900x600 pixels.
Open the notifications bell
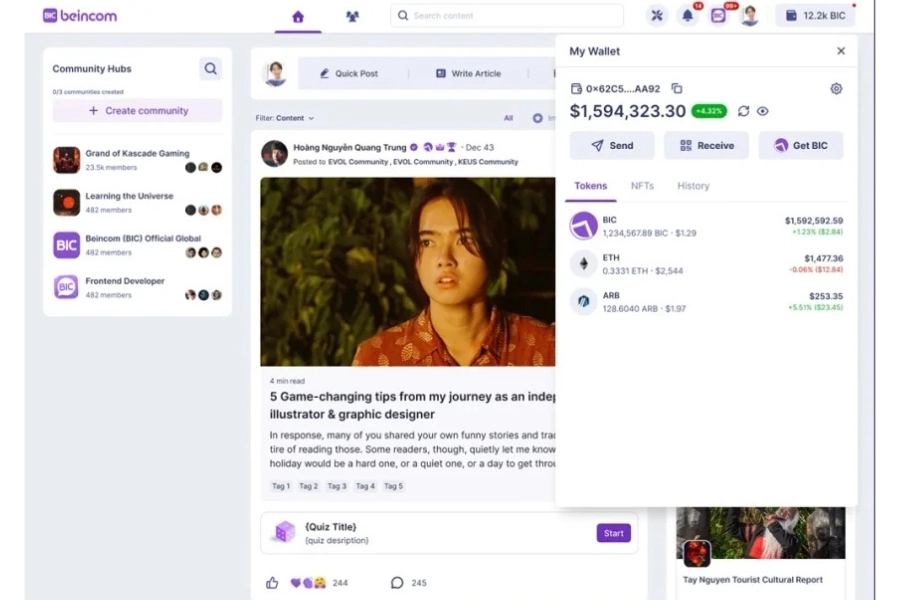tap(688, 16)
